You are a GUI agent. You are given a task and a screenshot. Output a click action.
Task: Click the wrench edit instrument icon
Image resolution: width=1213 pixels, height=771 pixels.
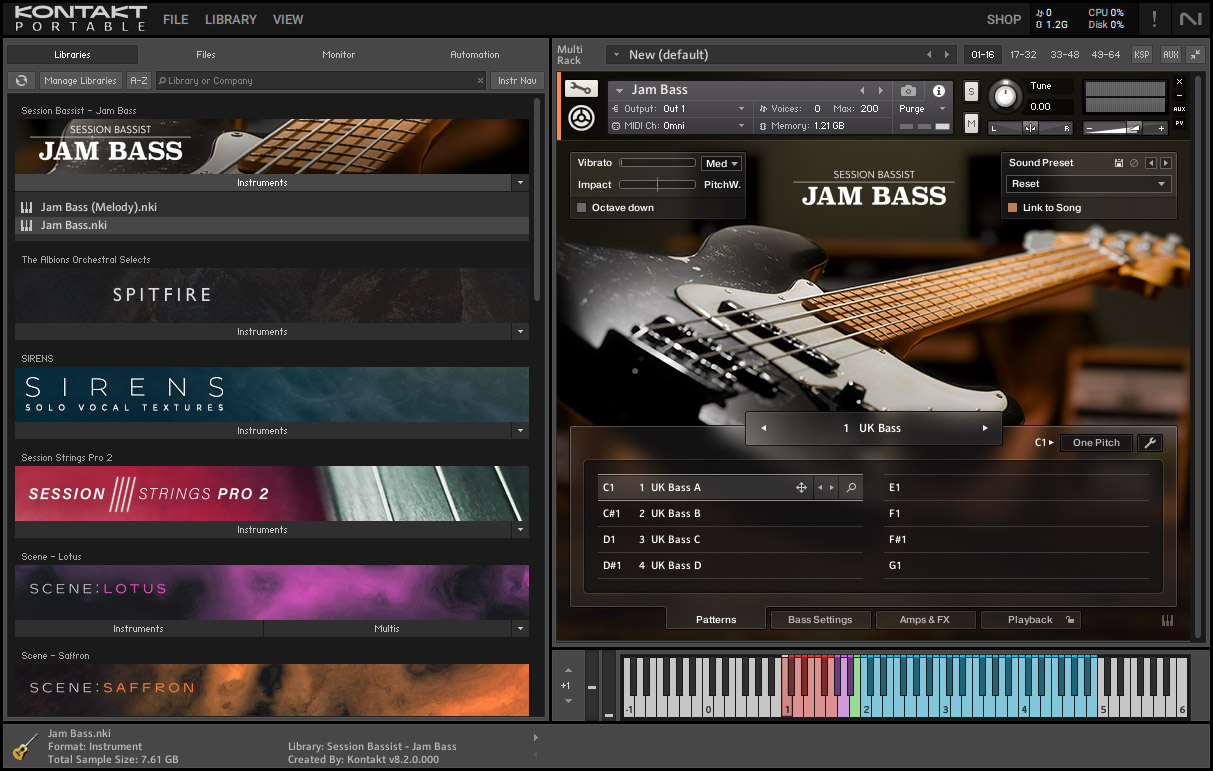pyautogui.click(x=580, y=90)
